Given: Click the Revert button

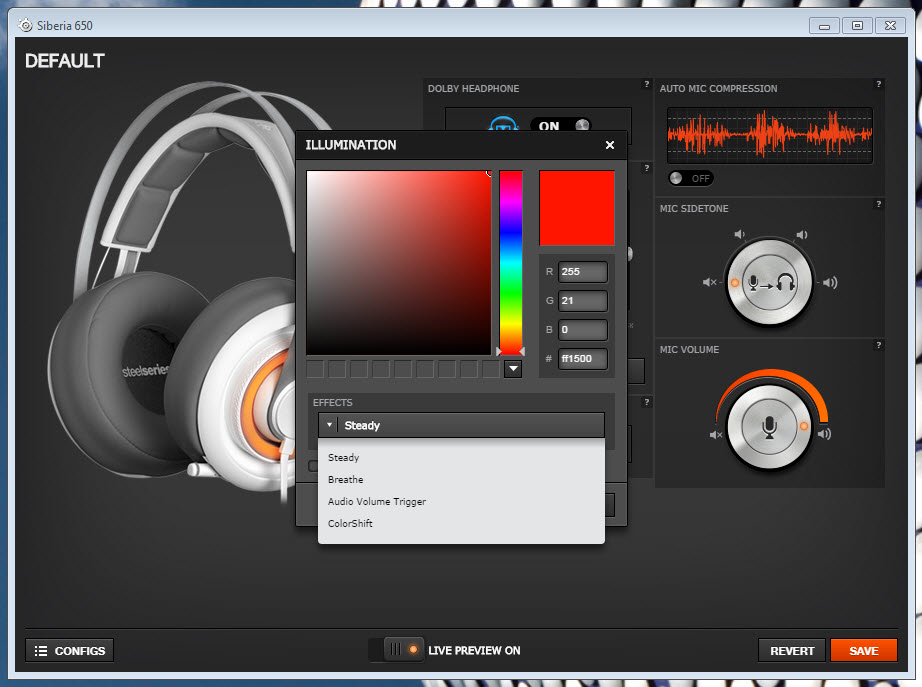Looking at the screenshot, I should coord(791,651).
